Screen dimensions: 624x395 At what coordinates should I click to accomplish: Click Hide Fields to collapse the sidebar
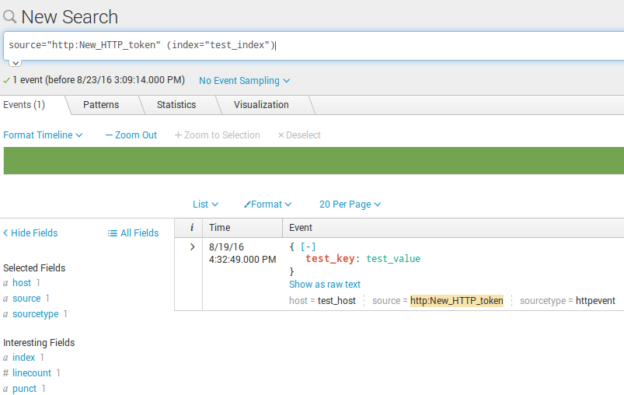31,233
